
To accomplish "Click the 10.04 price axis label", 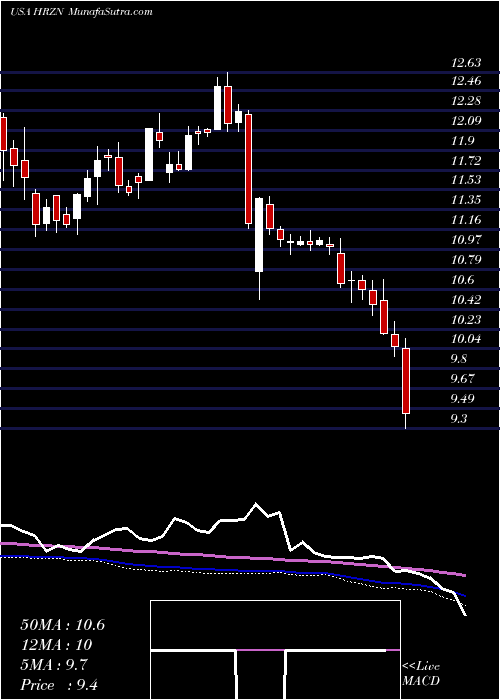I will (x=466, y=339).
